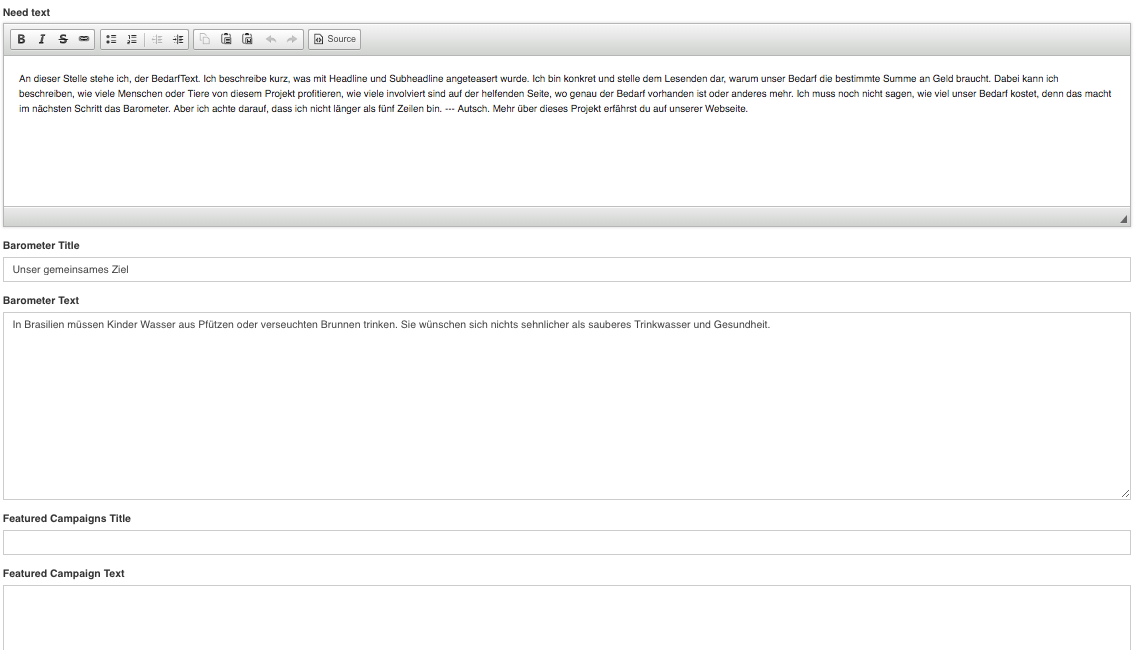This screenshot has height=650, width=1135.
Task: Click the increase indent icon
Action: click(178, 39)
